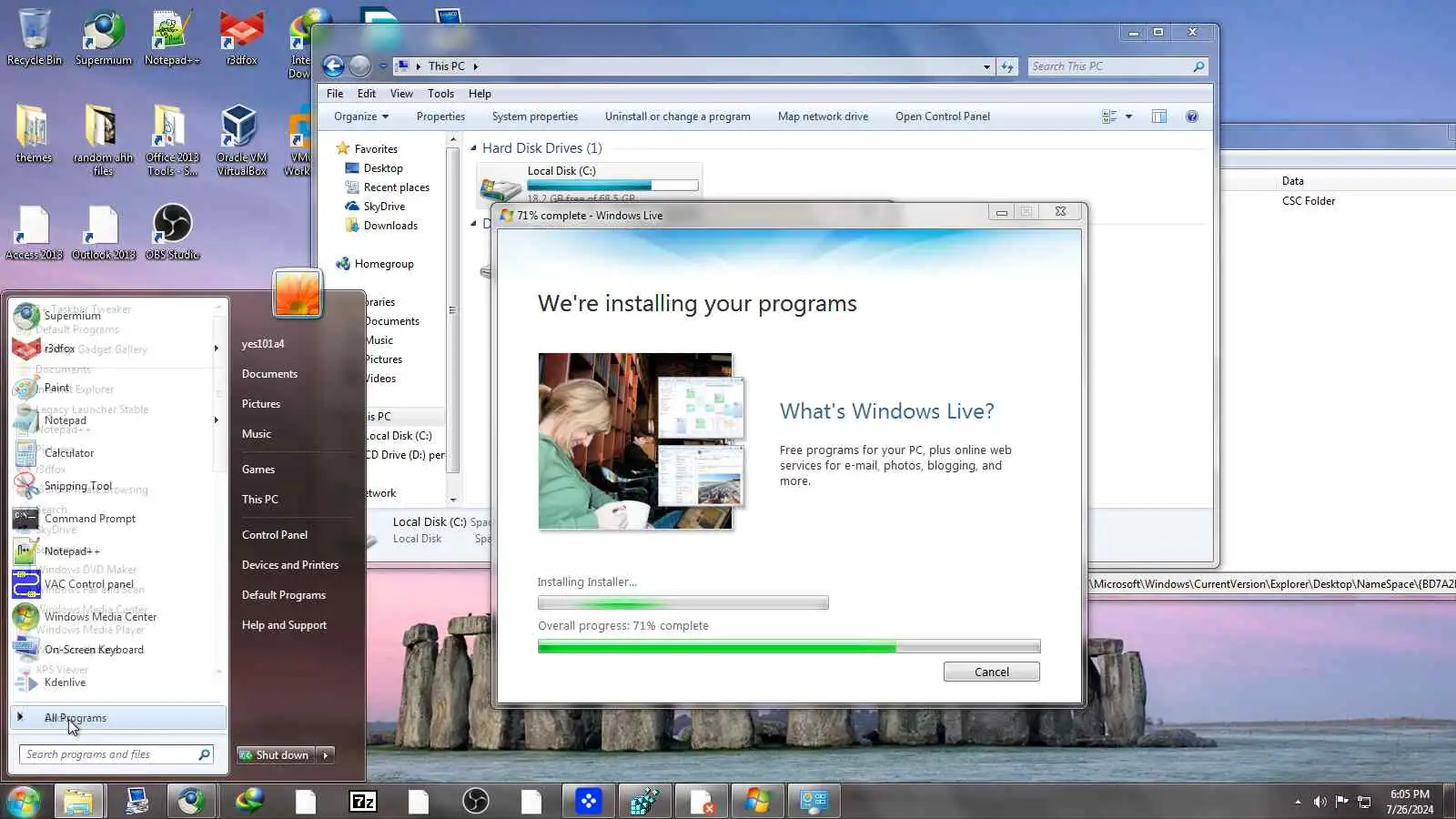This screenshot has width=1456, height=819.
Task: Open the Tools menu in Explorer
Action: click(x=440, y=94)
